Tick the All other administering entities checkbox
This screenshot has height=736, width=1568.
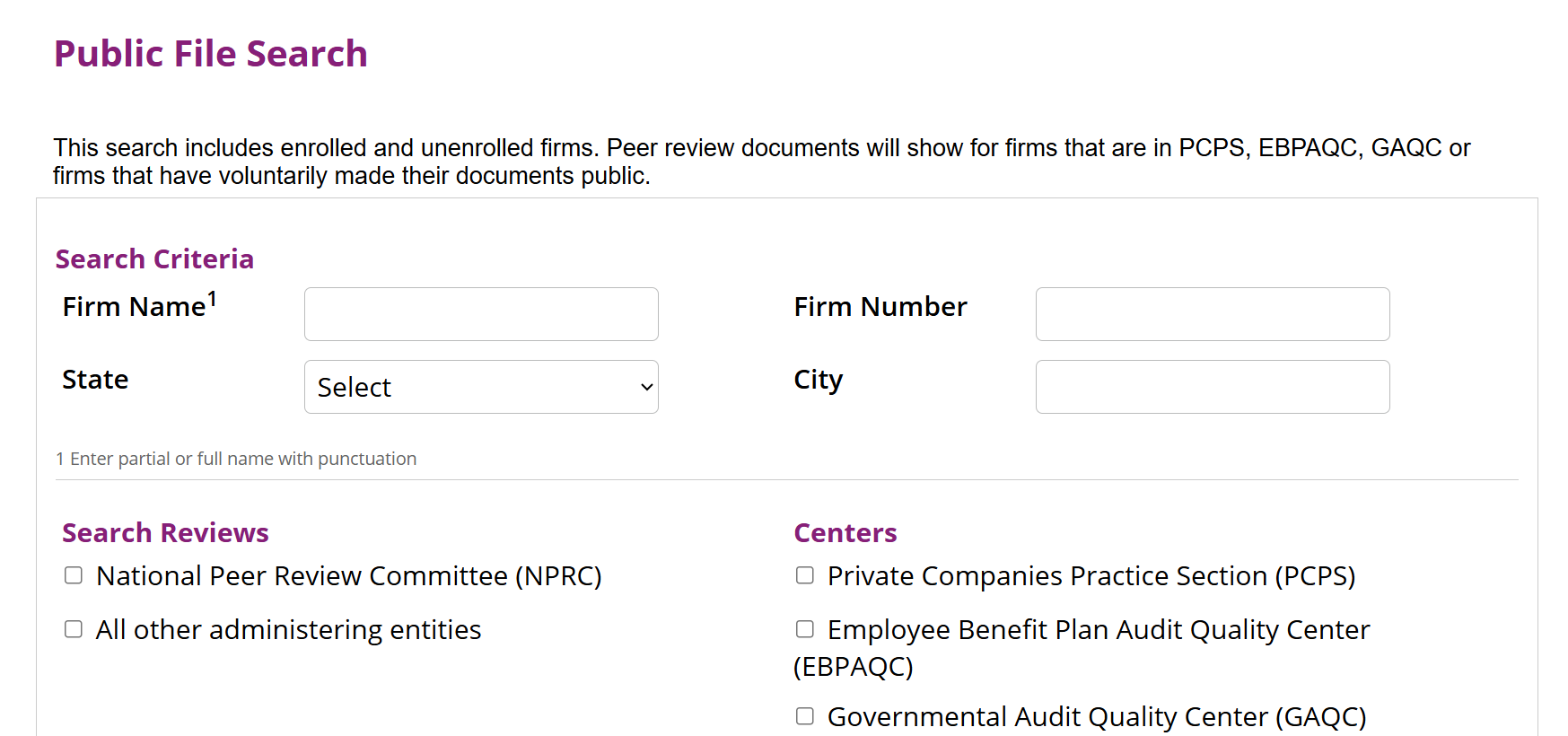point(74,629)
